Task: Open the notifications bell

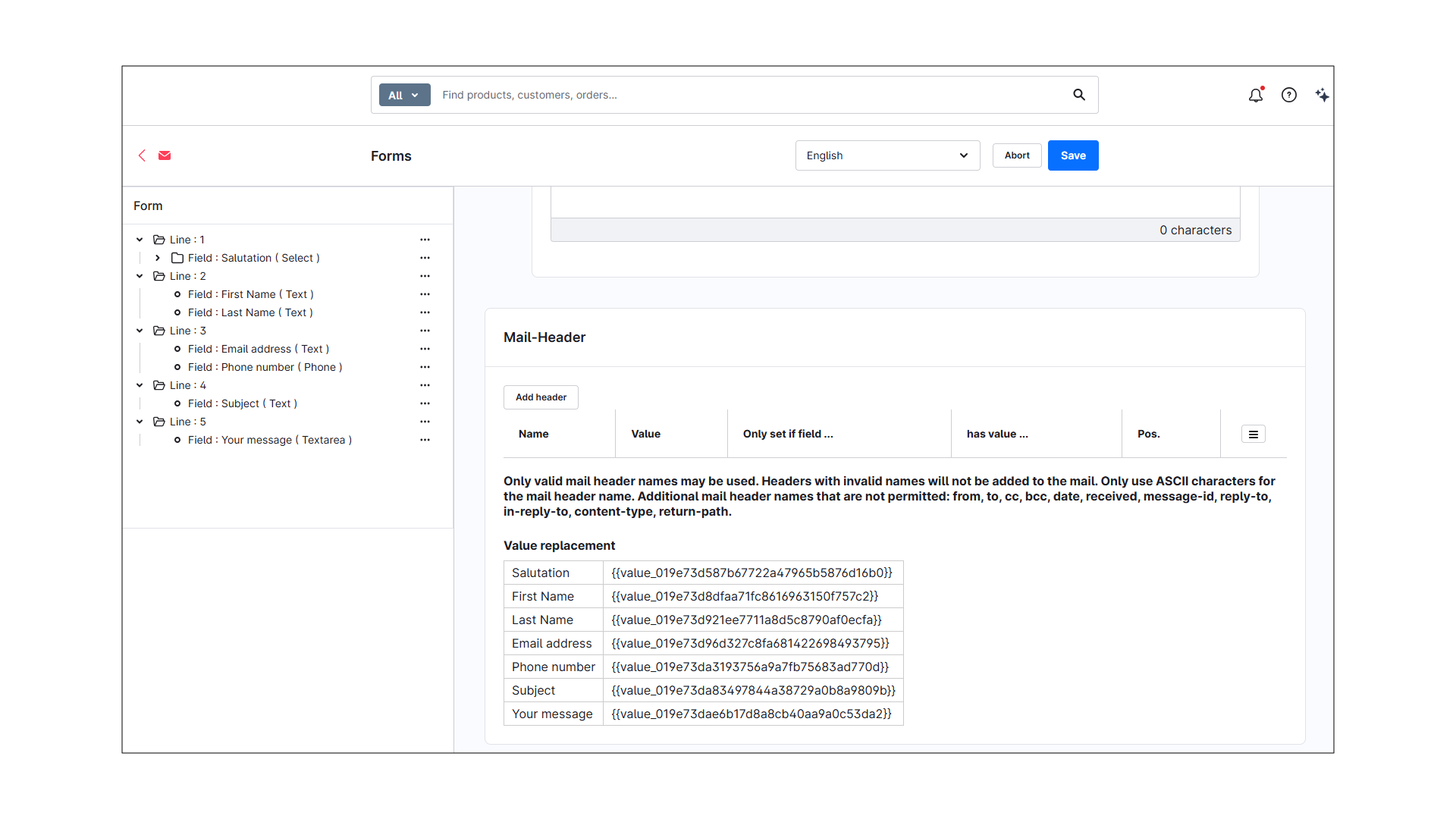Action: tap(1256, 95)
